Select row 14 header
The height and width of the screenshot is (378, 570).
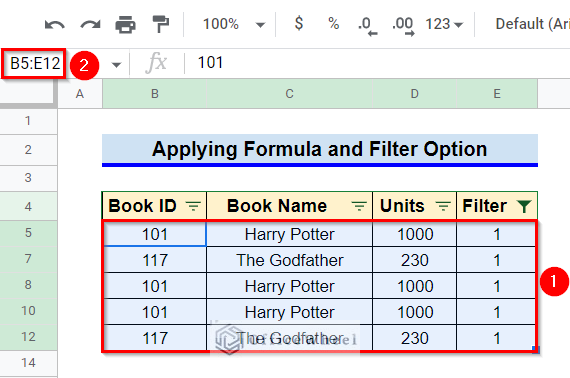click(28, 363)
